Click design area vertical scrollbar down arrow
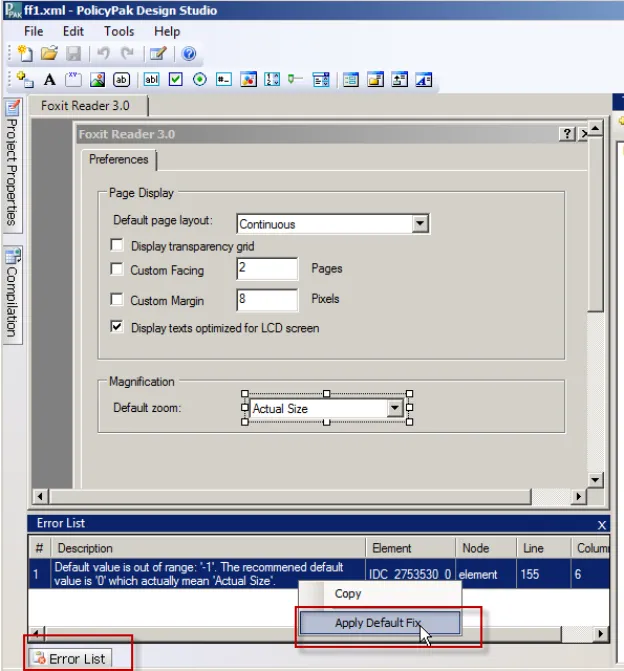The image size is (624, 671). pos(595,479)
